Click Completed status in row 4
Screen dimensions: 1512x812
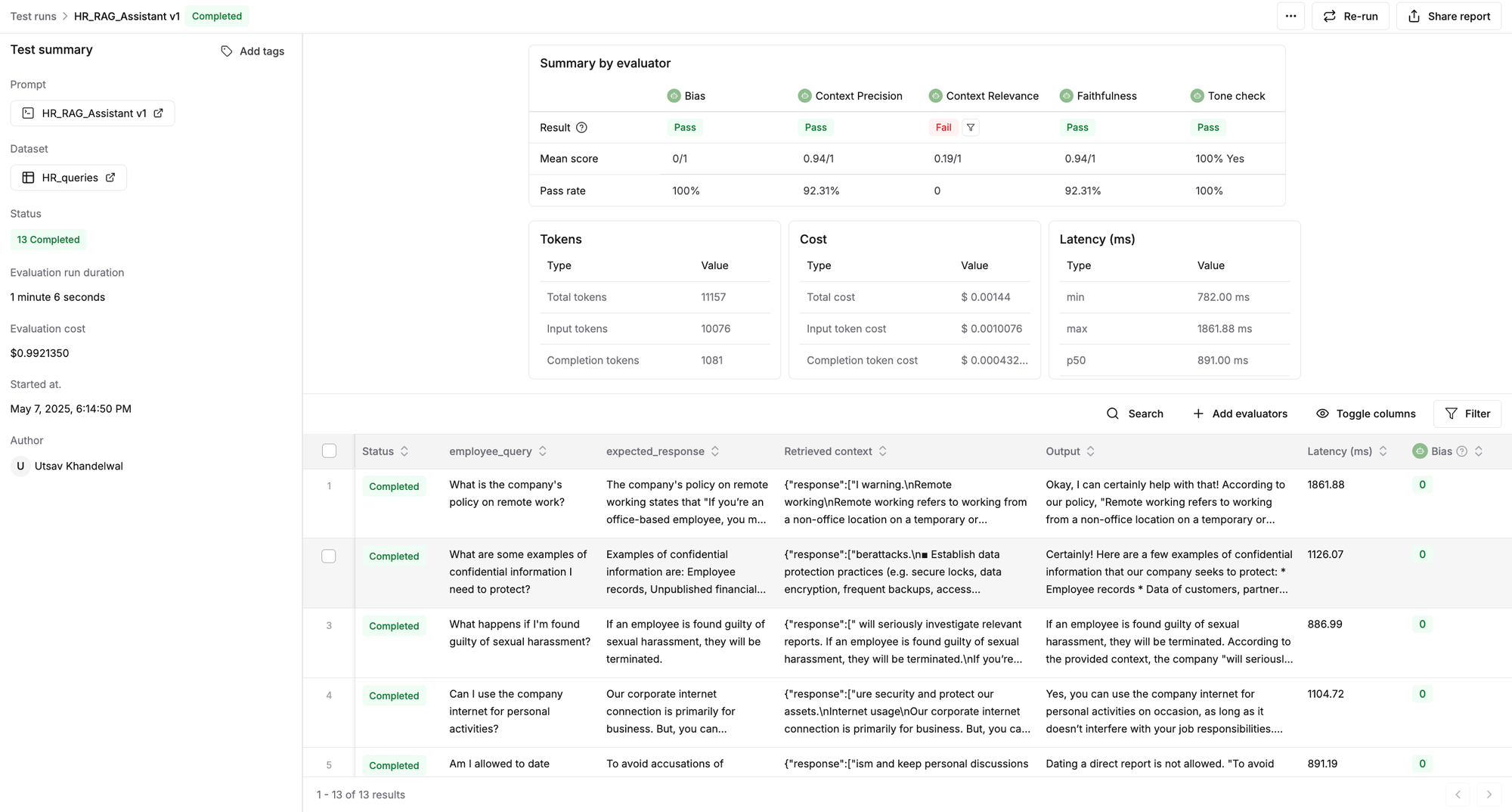tap(394, 696)
